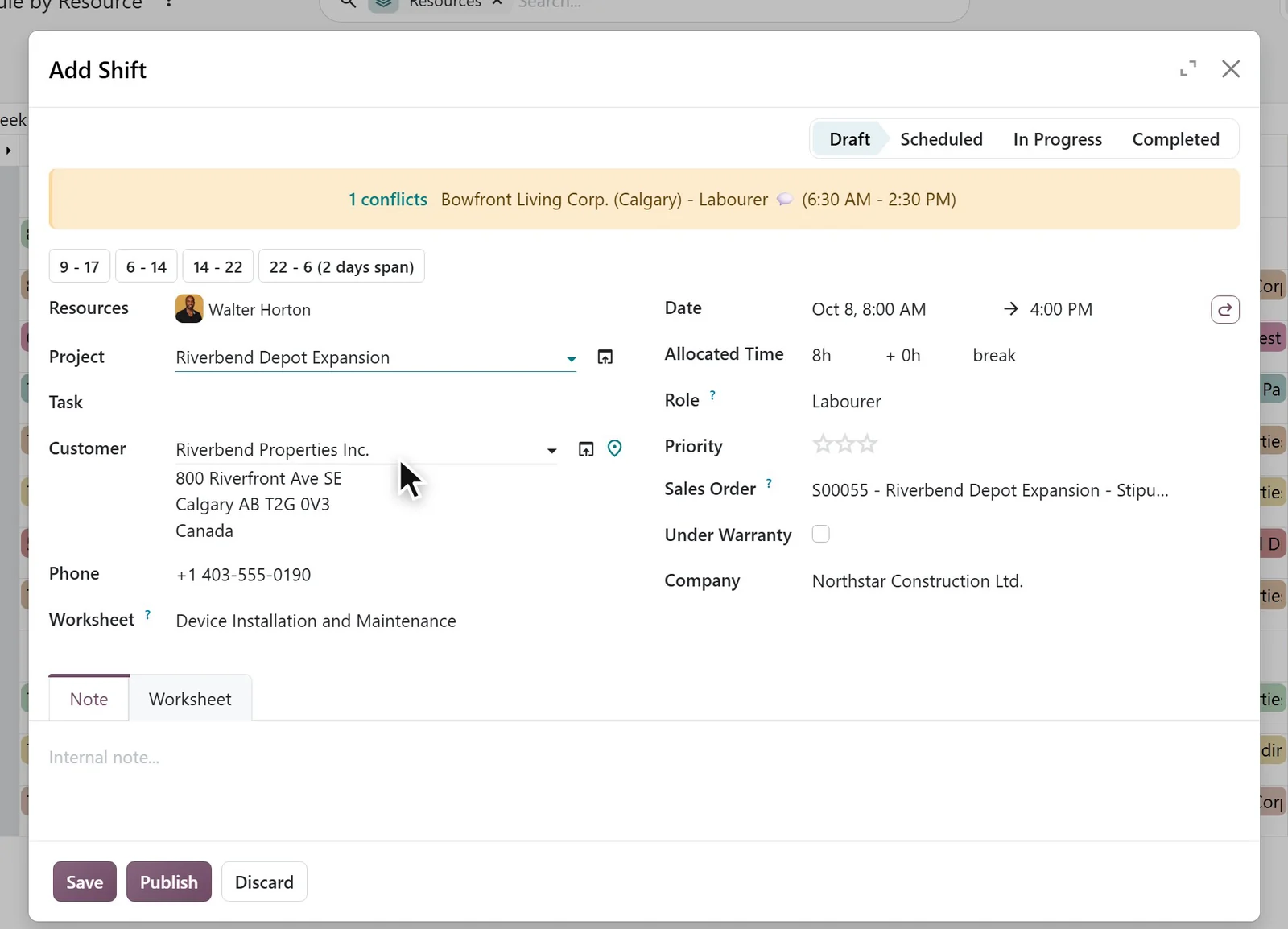Expand the Project dropdown arrow

pos(571,359)
